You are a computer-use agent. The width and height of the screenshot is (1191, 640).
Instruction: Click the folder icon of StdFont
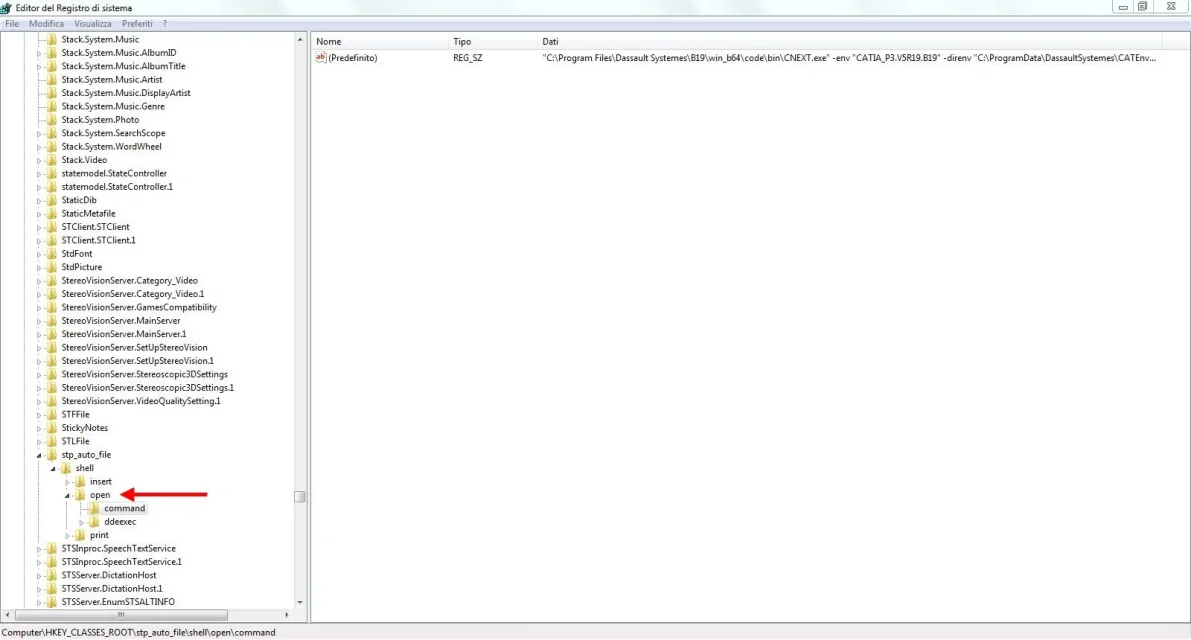tap(52, 254)
